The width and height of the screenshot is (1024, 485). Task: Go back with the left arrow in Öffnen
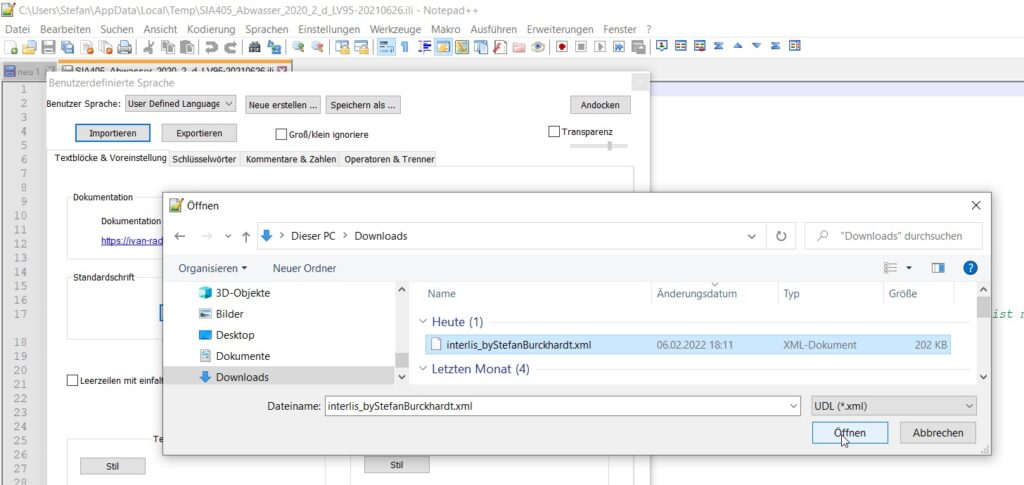pos(180,236)
